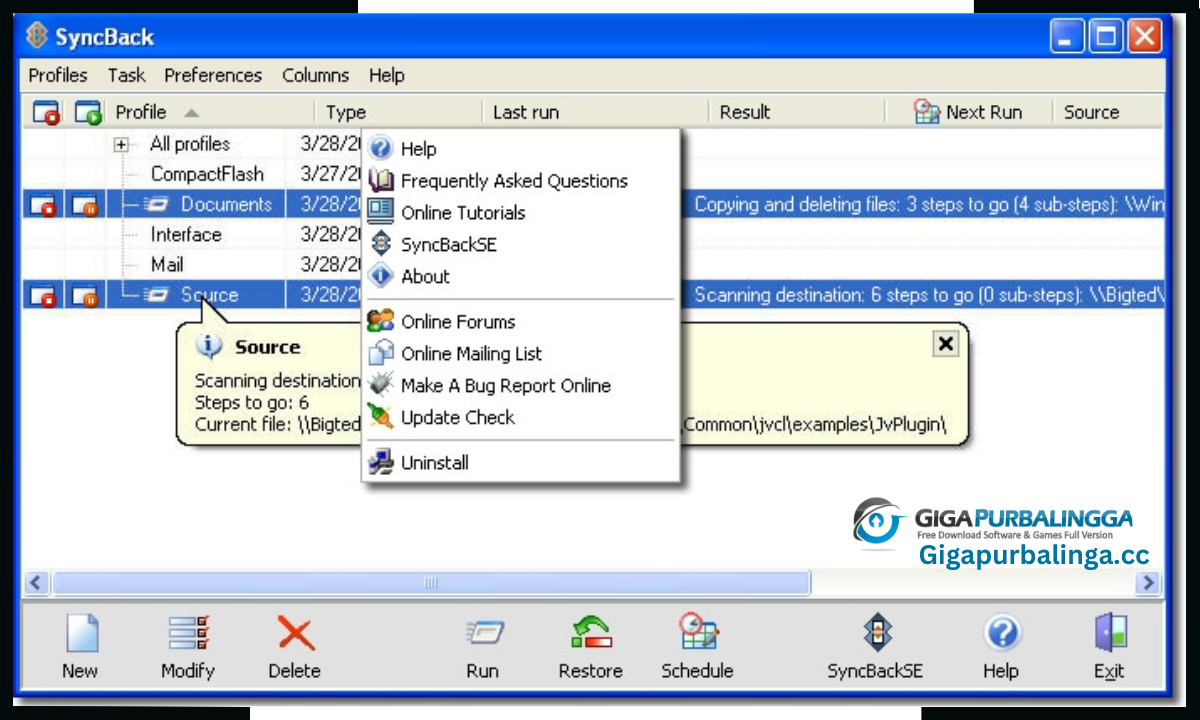
Task: Select the Documents profile row
Action: pyautogui.click(x=226, y=205)
